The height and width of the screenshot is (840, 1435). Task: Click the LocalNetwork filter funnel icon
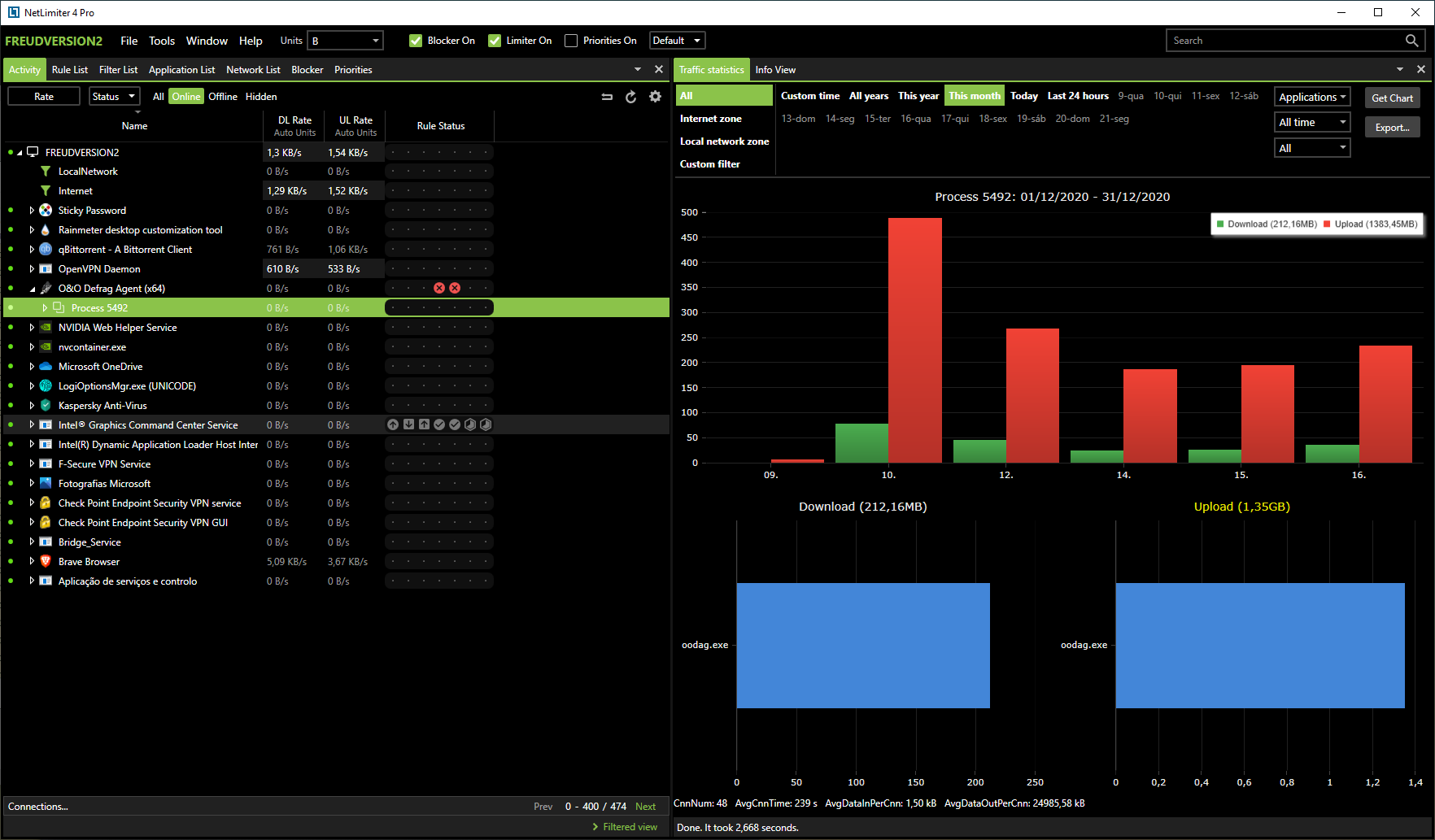click(x=46, y=172)
